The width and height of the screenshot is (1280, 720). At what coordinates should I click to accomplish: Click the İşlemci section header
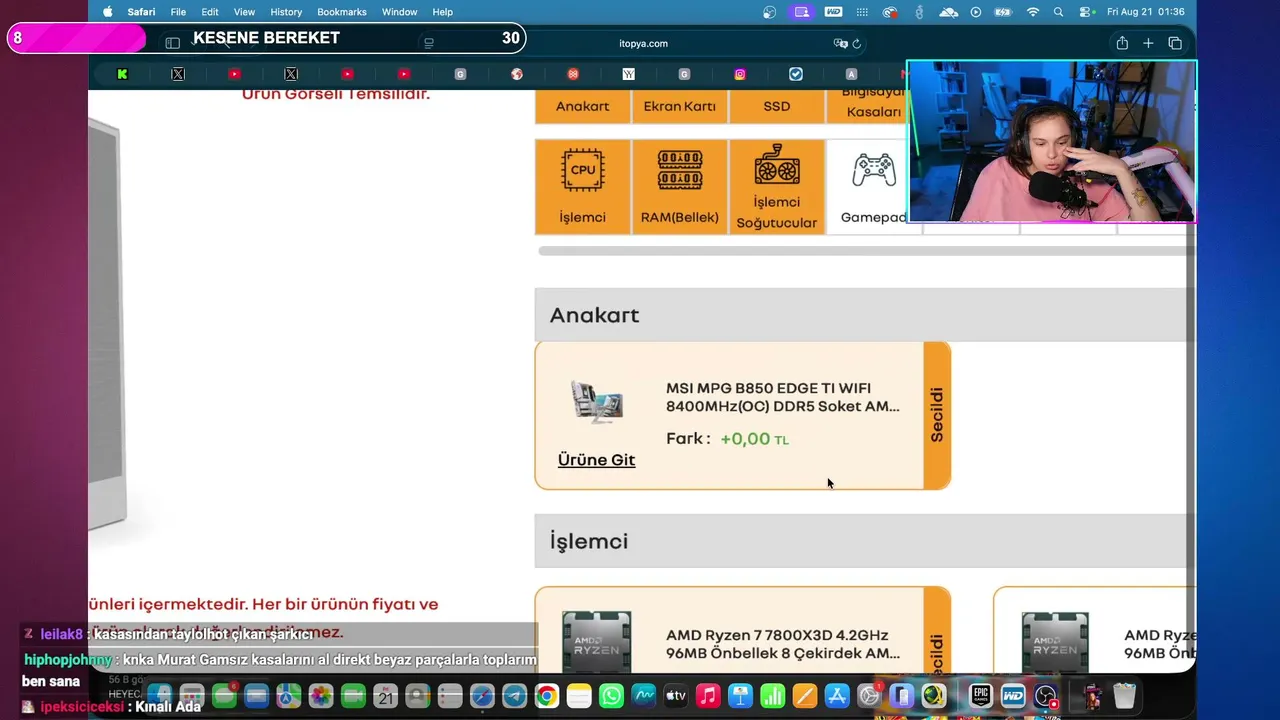tap(865, 541)
